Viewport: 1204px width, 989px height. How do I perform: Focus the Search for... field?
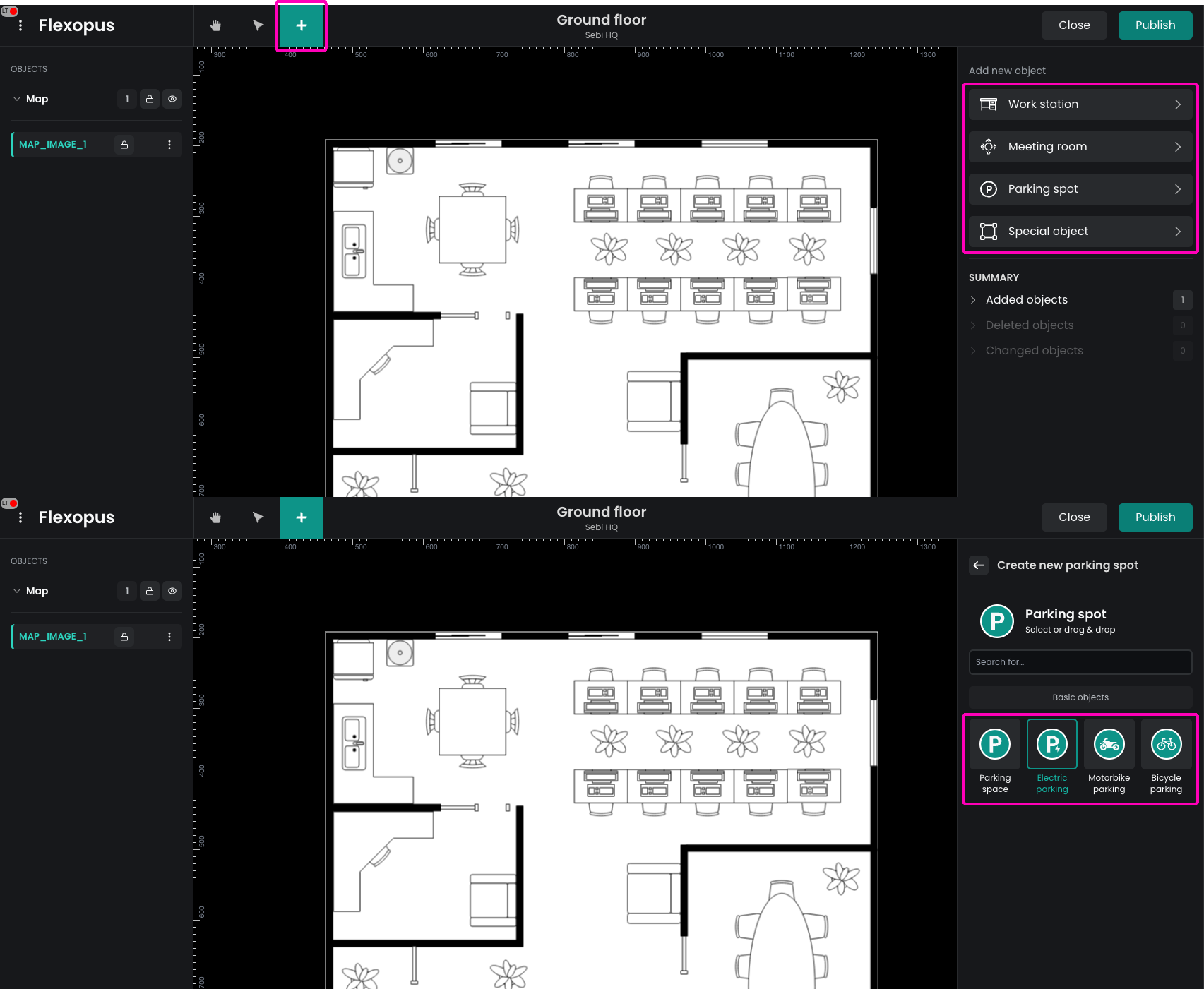click(x=1080, y=662)
